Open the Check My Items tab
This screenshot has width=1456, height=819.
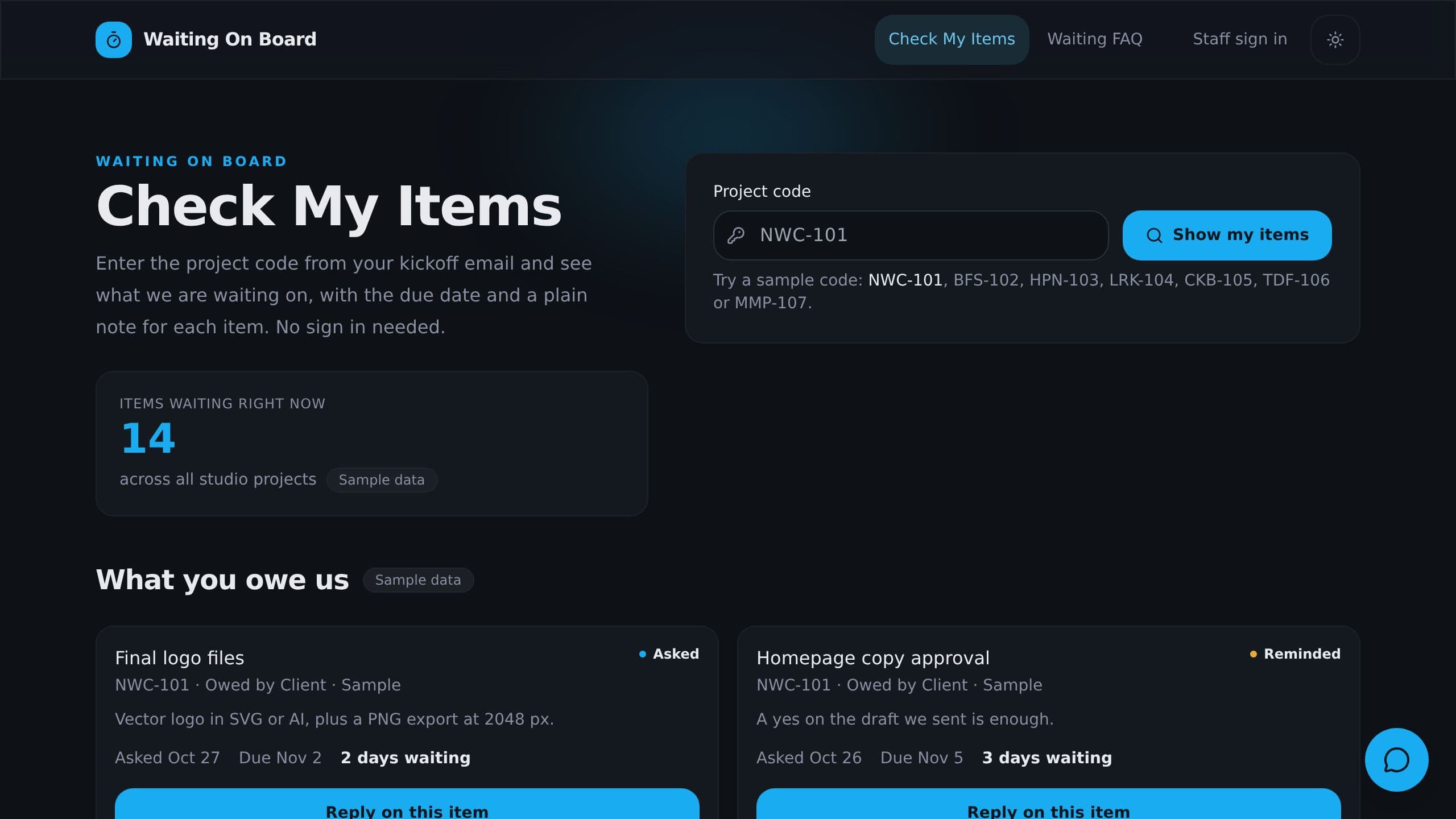[x=952, y=39]
